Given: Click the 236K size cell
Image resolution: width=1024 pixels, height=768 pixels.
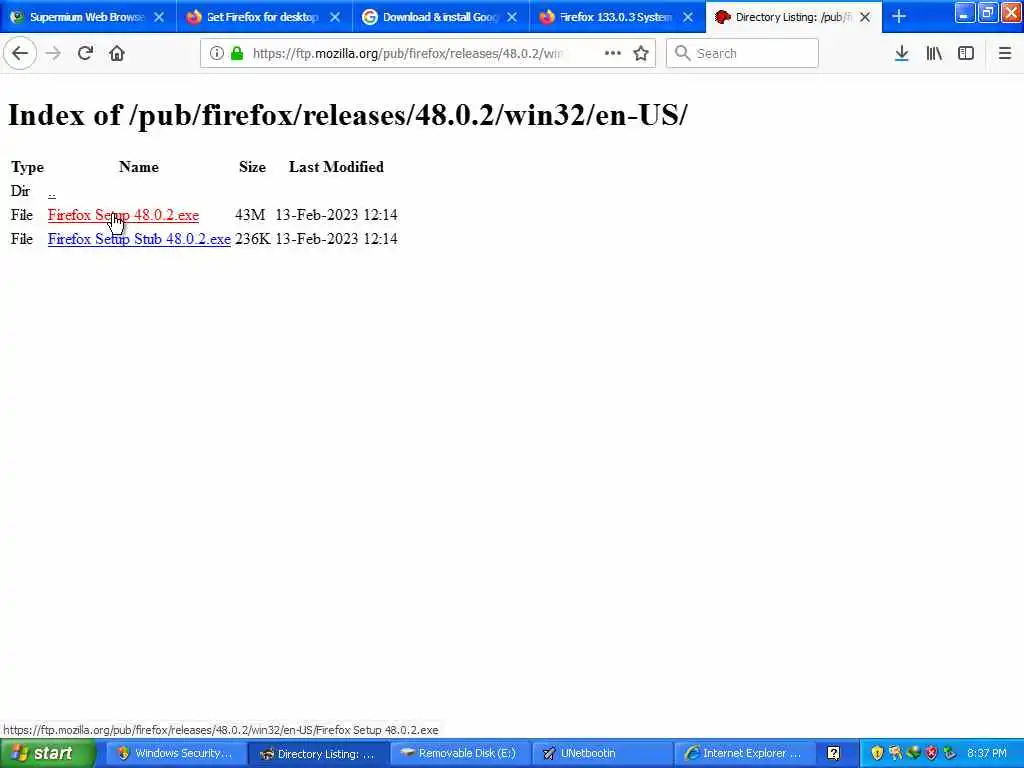Looking at the screenshot, I should [x=253, y=239].
